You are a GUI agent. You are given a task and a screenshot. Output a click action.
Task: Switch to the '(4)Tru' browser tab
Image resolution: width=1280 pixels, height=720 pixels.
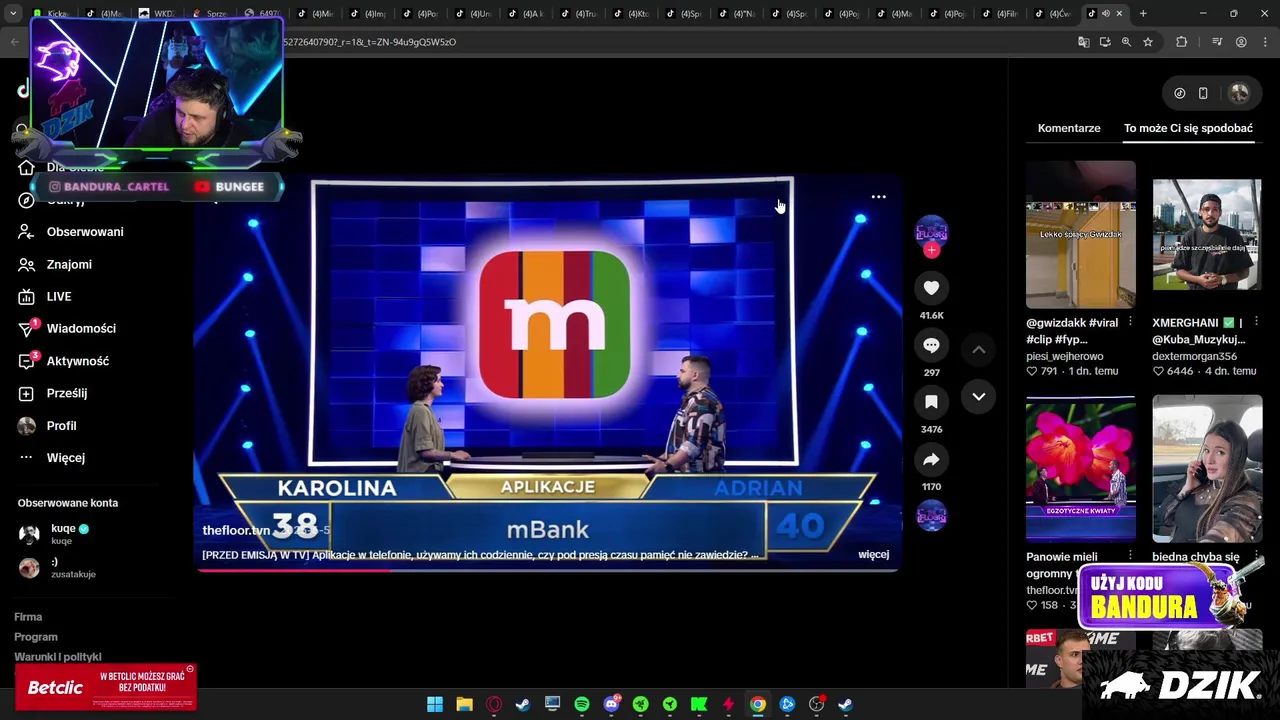(x=579, y=14)
